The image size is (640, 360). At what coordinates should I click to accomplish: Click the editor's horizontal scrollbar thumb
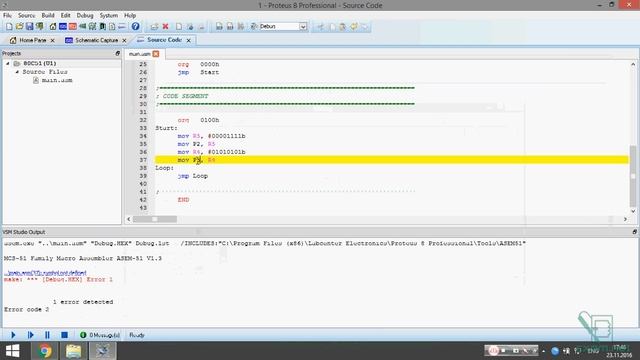(155, 219)
